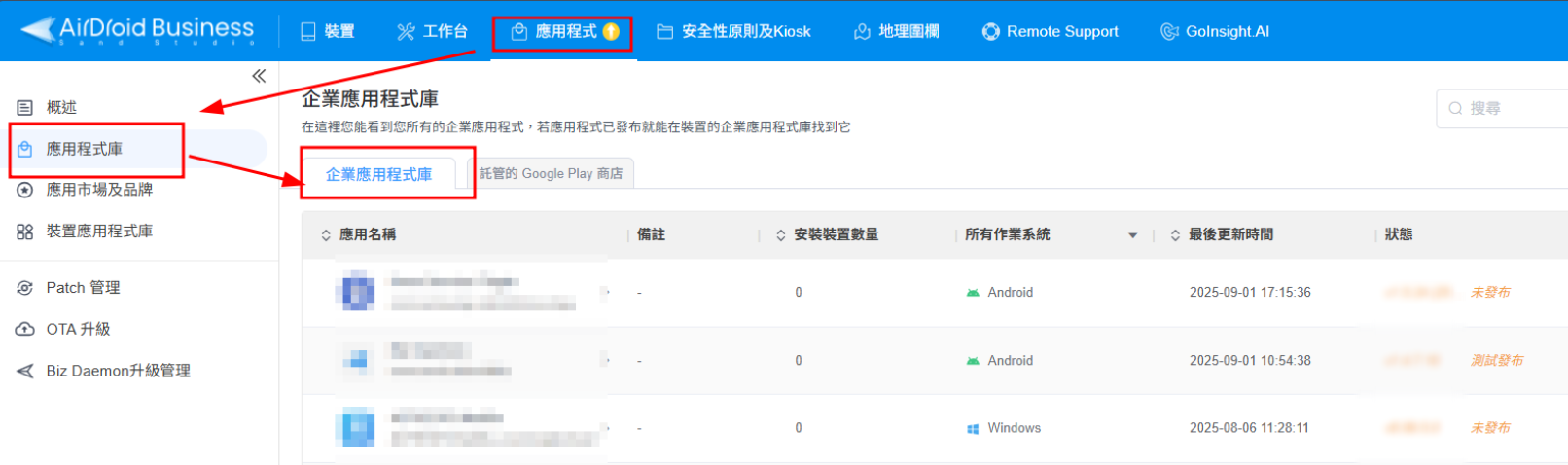Click the yellow alert badge on 應用程式
Viewport: 1568px width, 465px height.
611,31
